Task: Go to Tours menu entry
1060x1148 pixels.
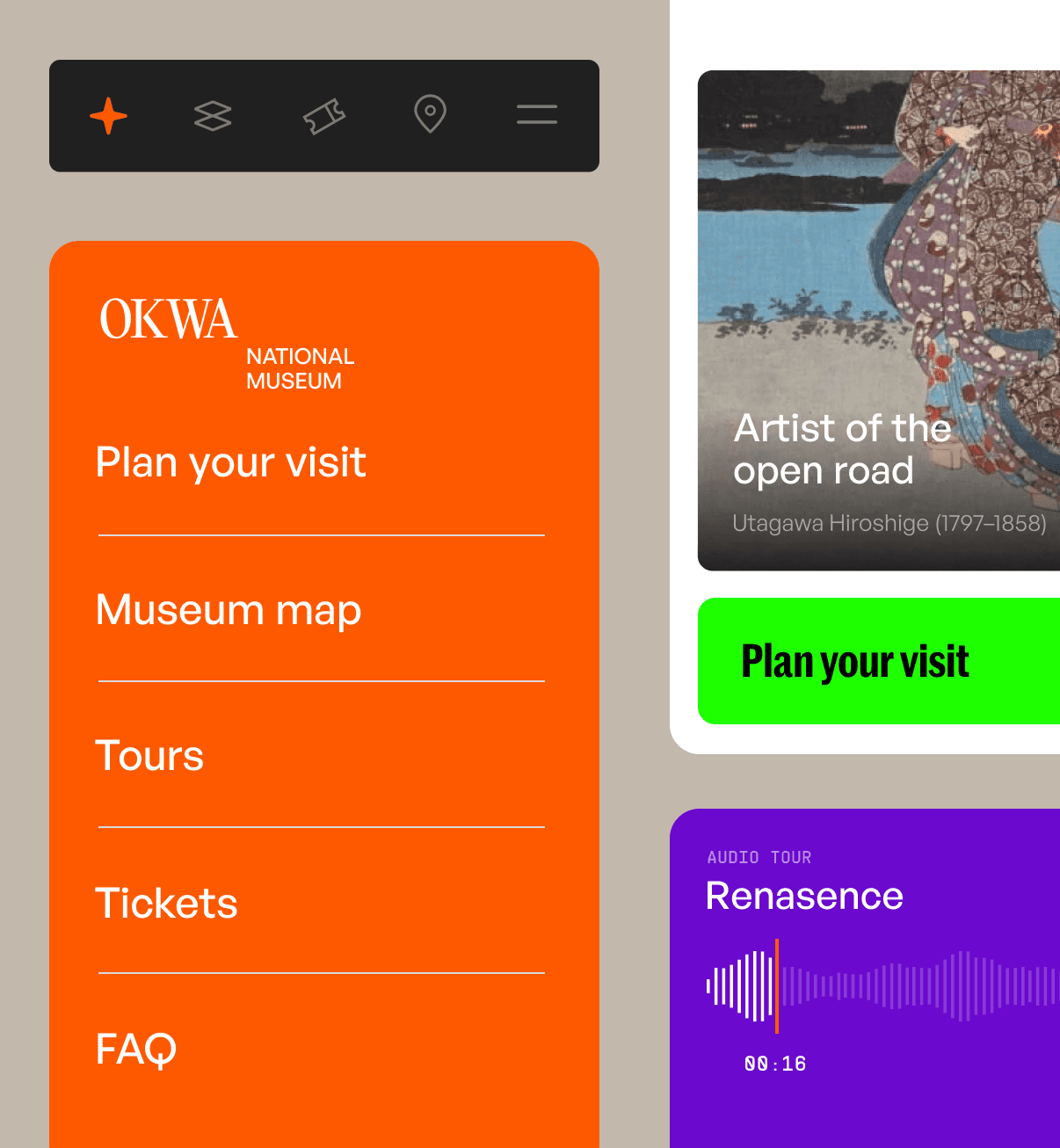Action: (149, 756)
